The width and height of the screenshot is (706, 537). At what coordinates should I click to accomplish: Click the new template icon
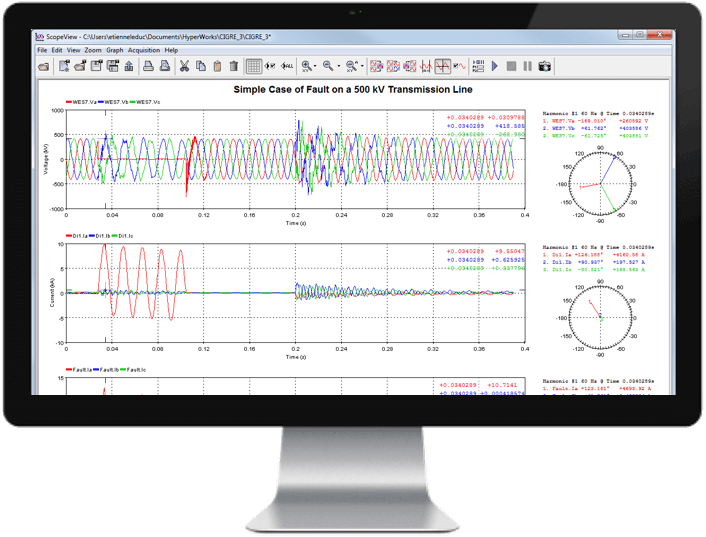point(64,67)
